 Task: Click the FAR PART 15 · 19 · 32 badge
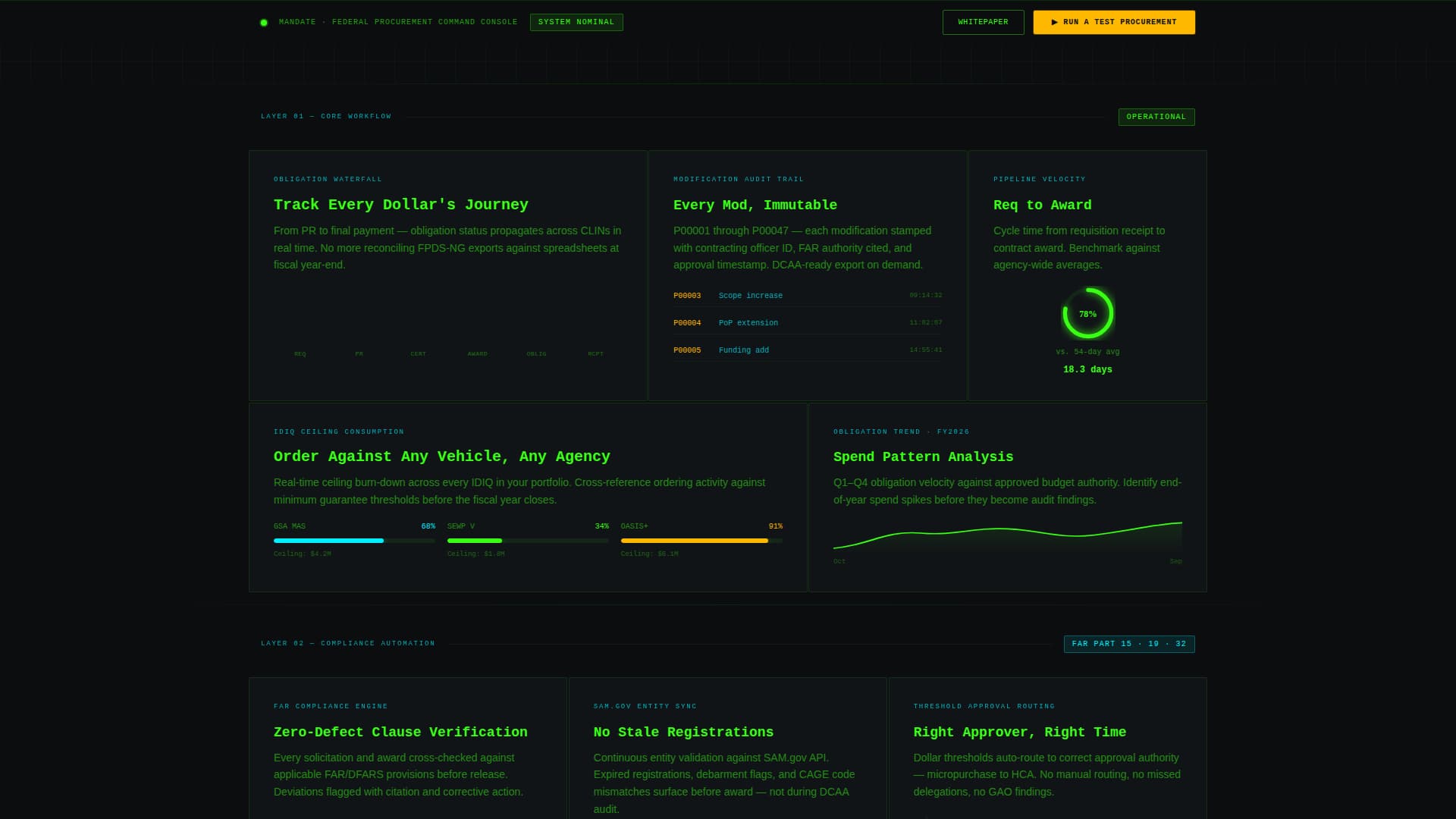point(1128,643)
